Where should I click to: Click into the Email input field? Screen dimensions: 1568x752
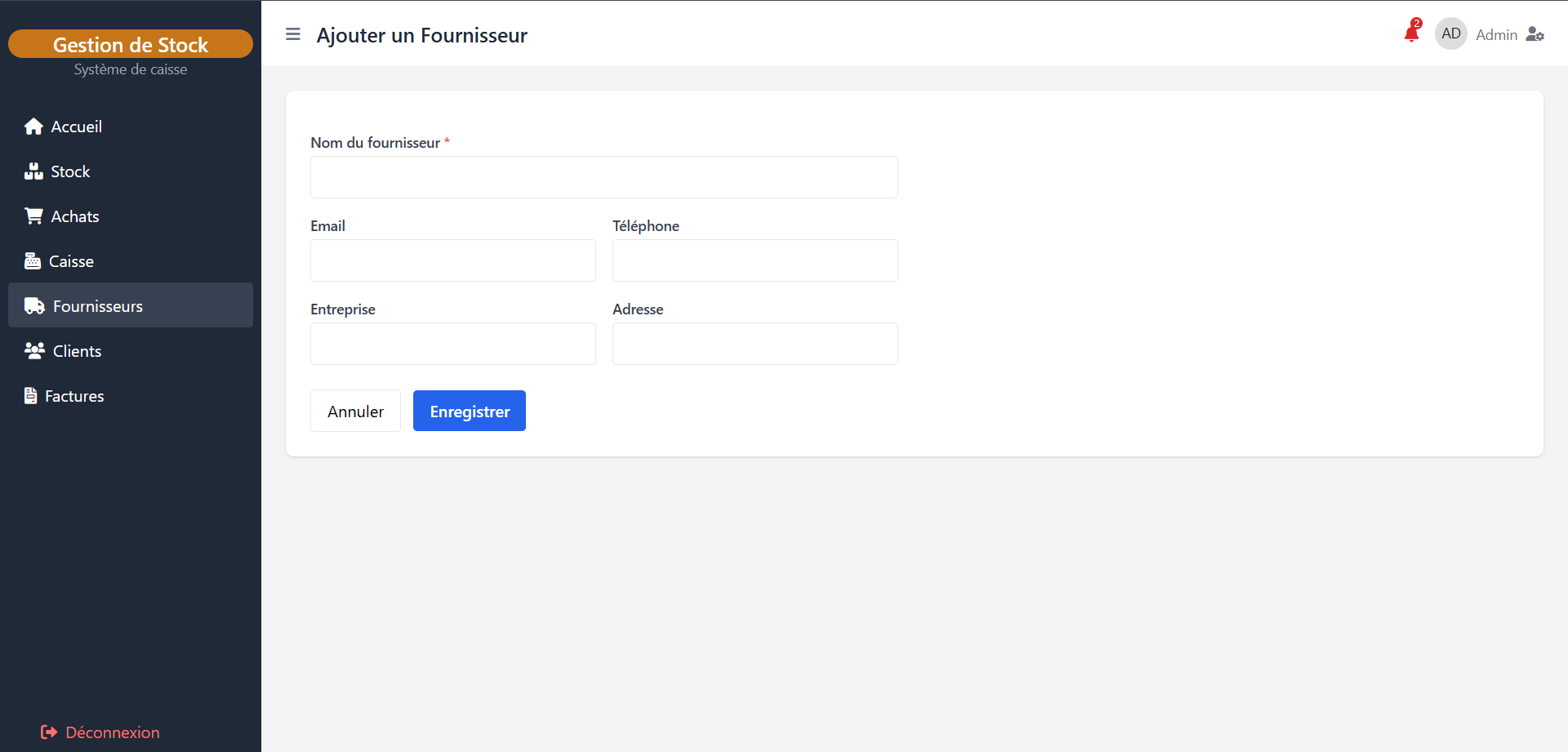point(452,260)
